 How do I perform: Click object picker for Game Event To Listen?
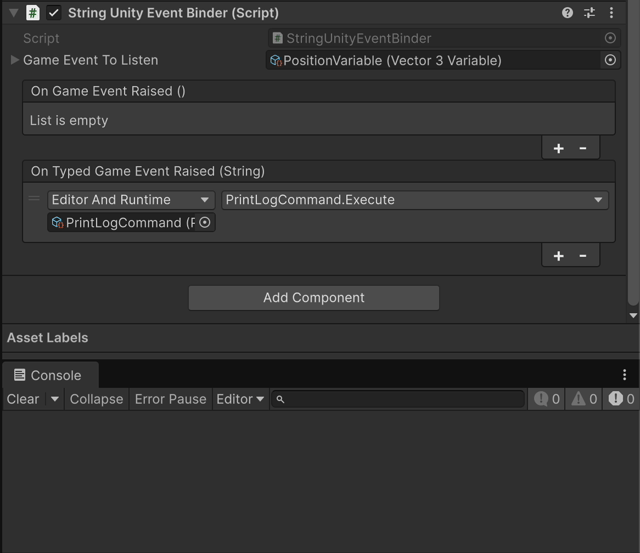[x=610, y=60]
